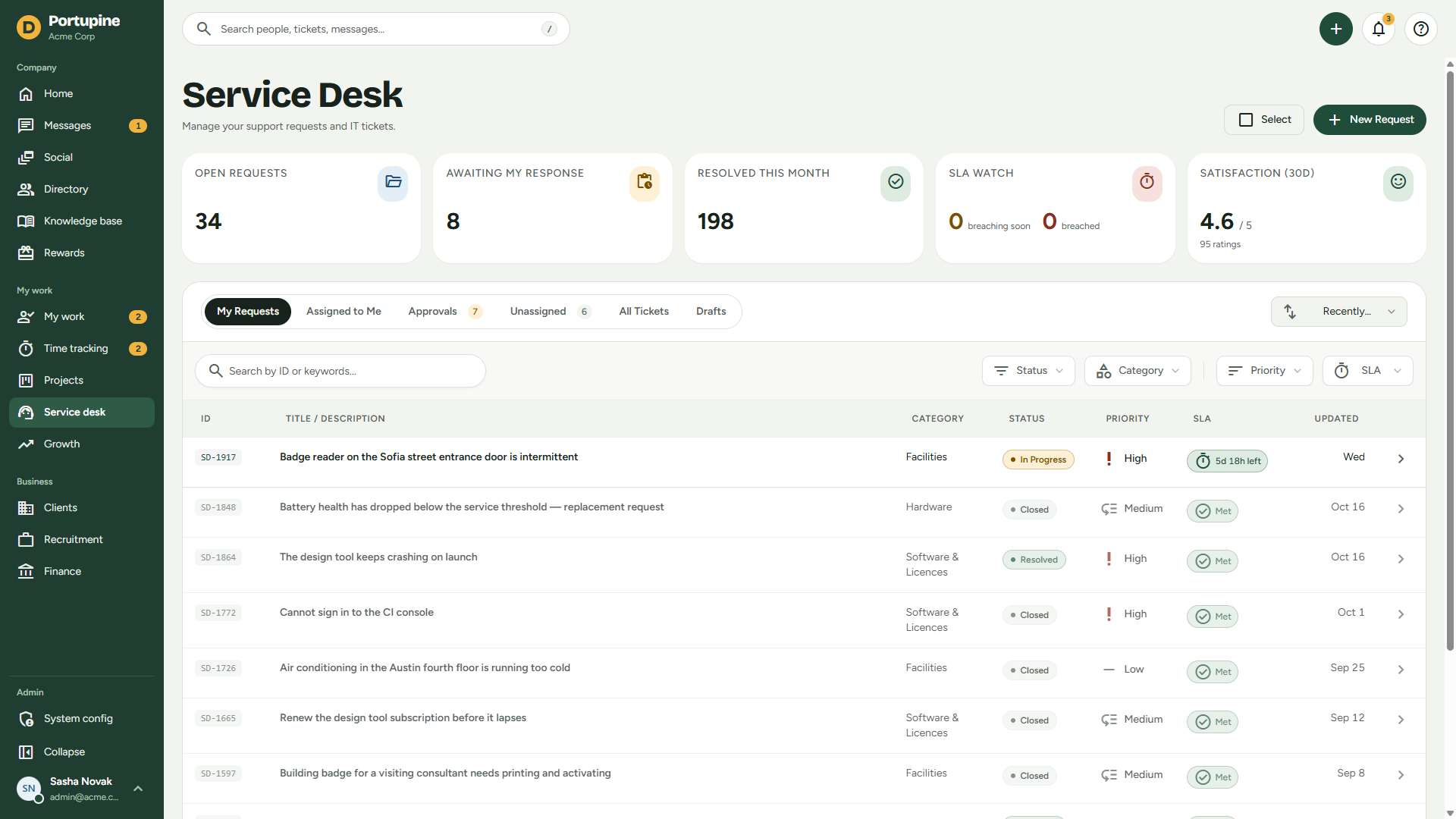Screen dimensions: 1456x819
Task: Open the Priority filter dropdown
Action: (1264, 371)
